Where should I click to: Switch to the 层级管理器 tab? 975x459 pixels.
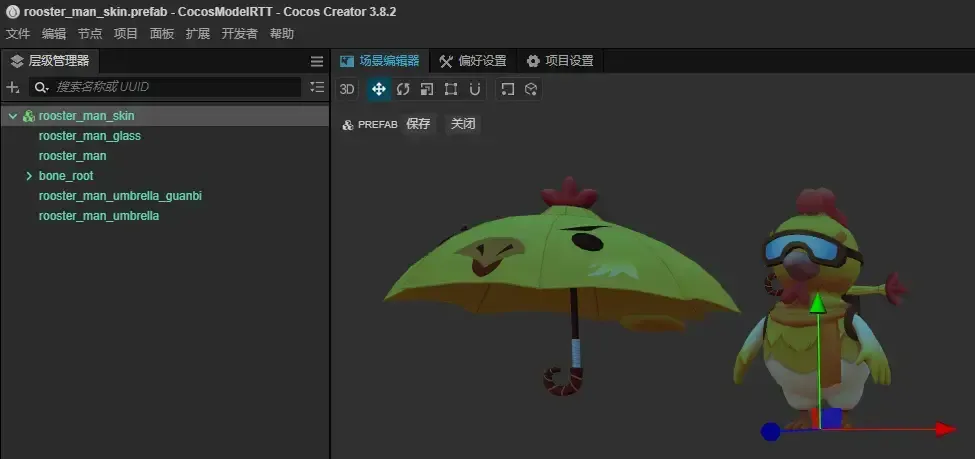(50, 61)
